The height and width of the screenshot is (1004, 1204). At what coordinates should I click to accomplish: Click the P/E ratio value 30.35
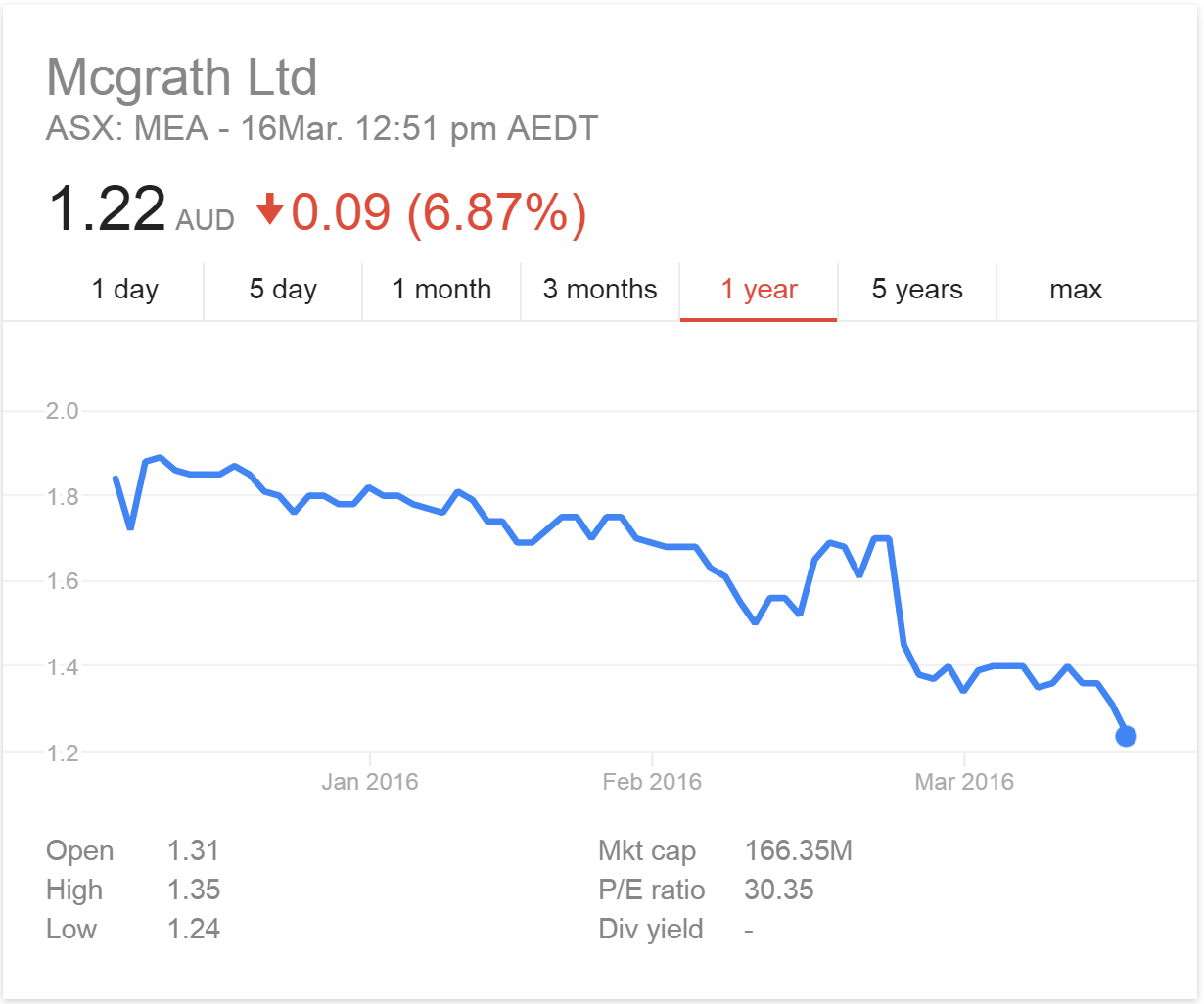coord(779,890)
